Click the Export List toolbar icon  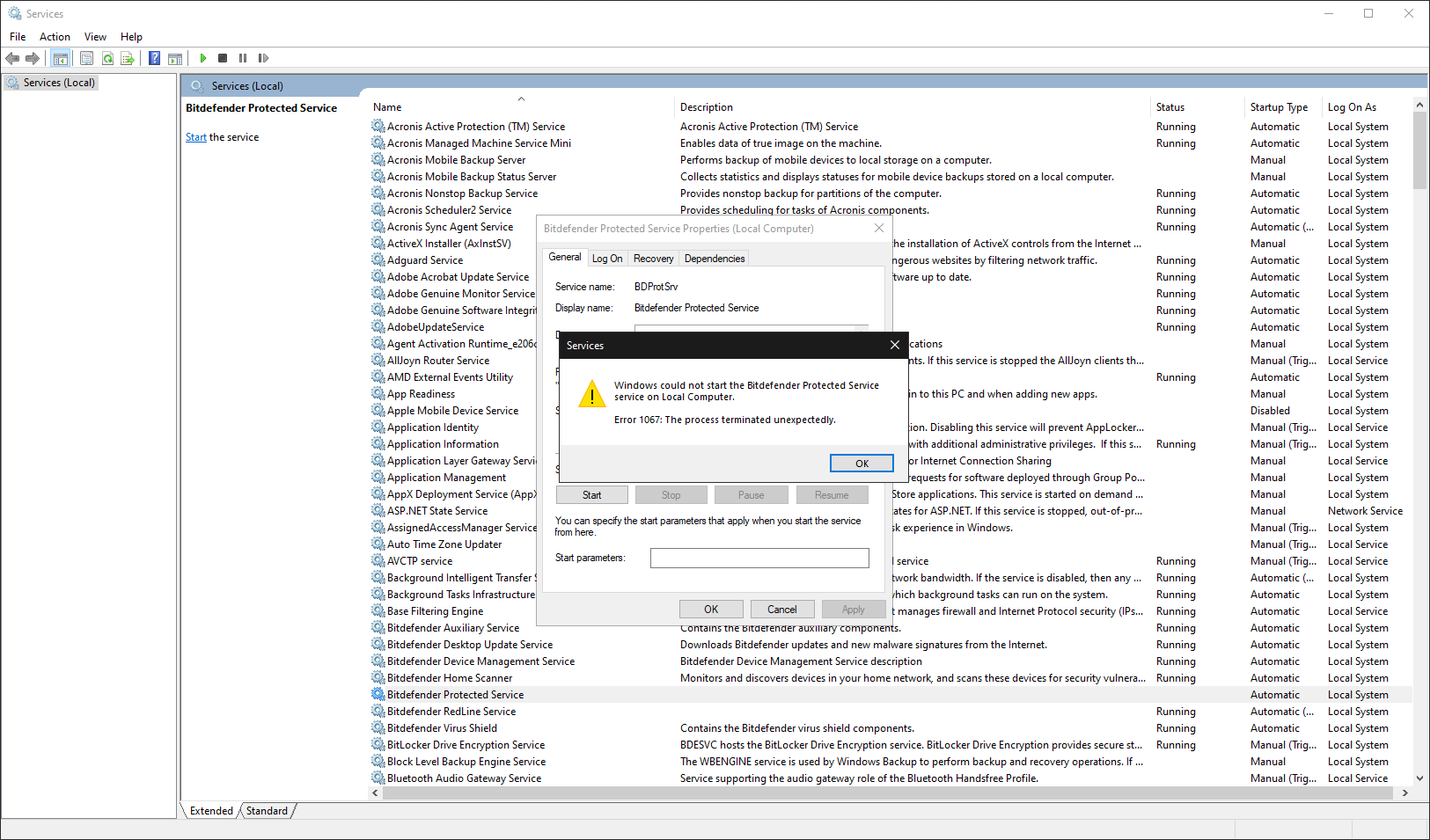click(128, 58)
